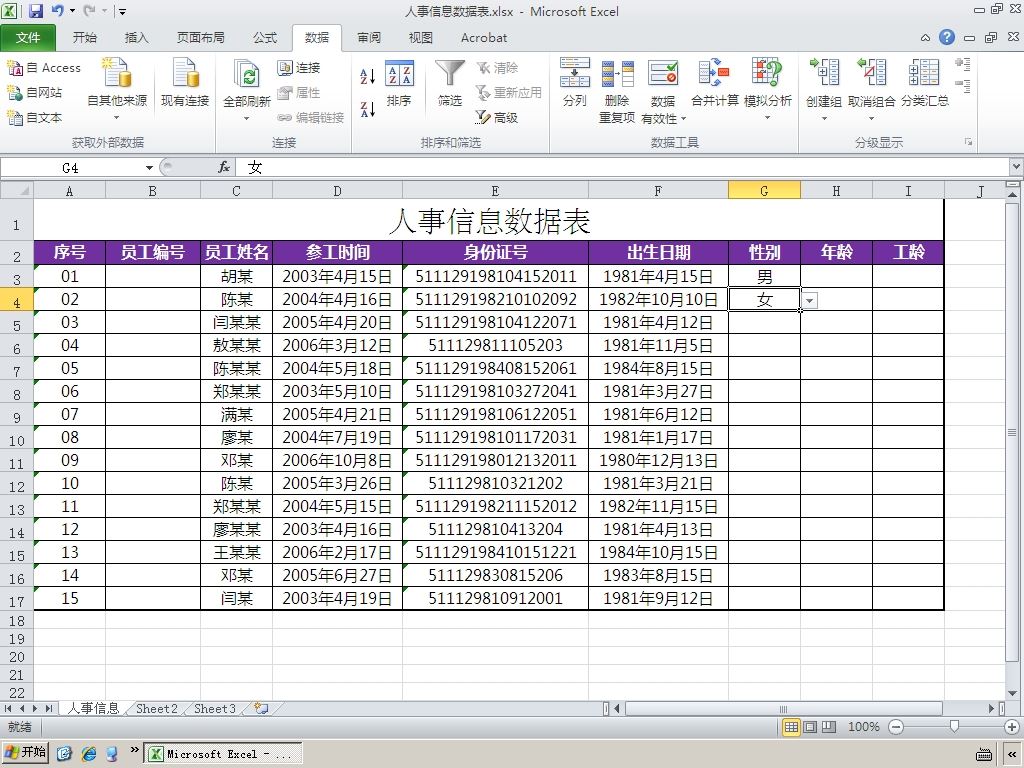Switch to Page Break Preview in status bar
Viewport: 1024px width, 768px height.
(x=829, y=727)
